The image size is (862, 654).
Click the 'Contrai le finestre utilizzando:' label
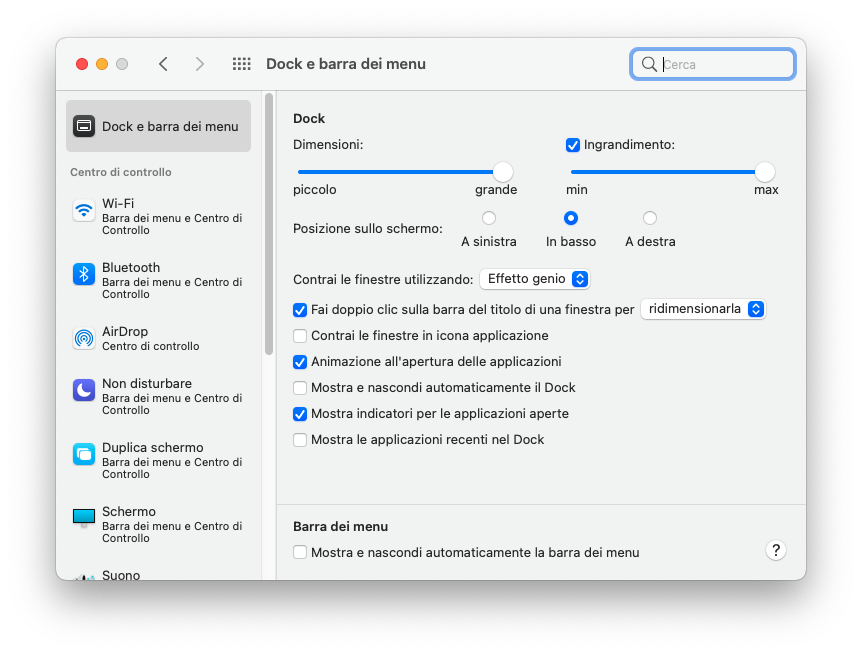[383, 280]
